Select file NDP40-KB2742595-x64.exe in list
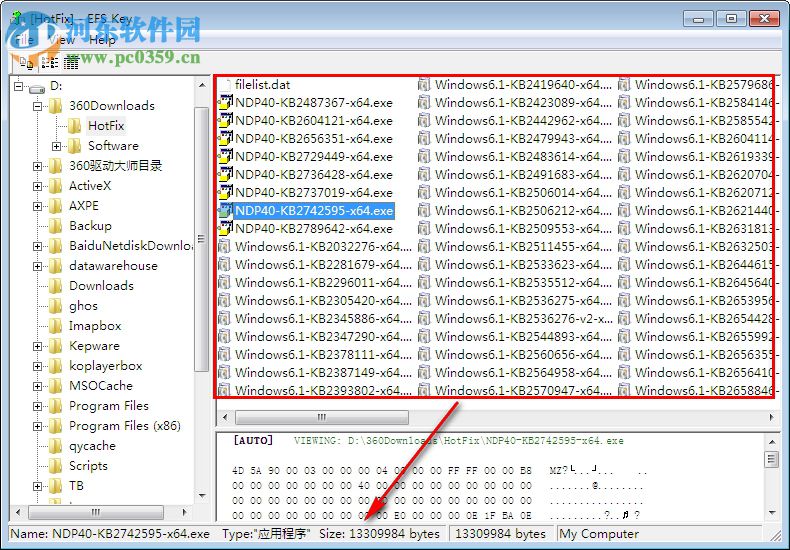Image resolution: width=790 pixels, height=550 pixels. point(314,211)
